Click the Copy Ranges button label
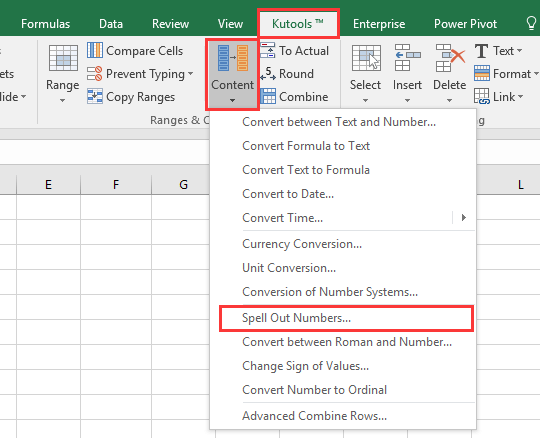540x438 pixels. (x=141, y=97)
